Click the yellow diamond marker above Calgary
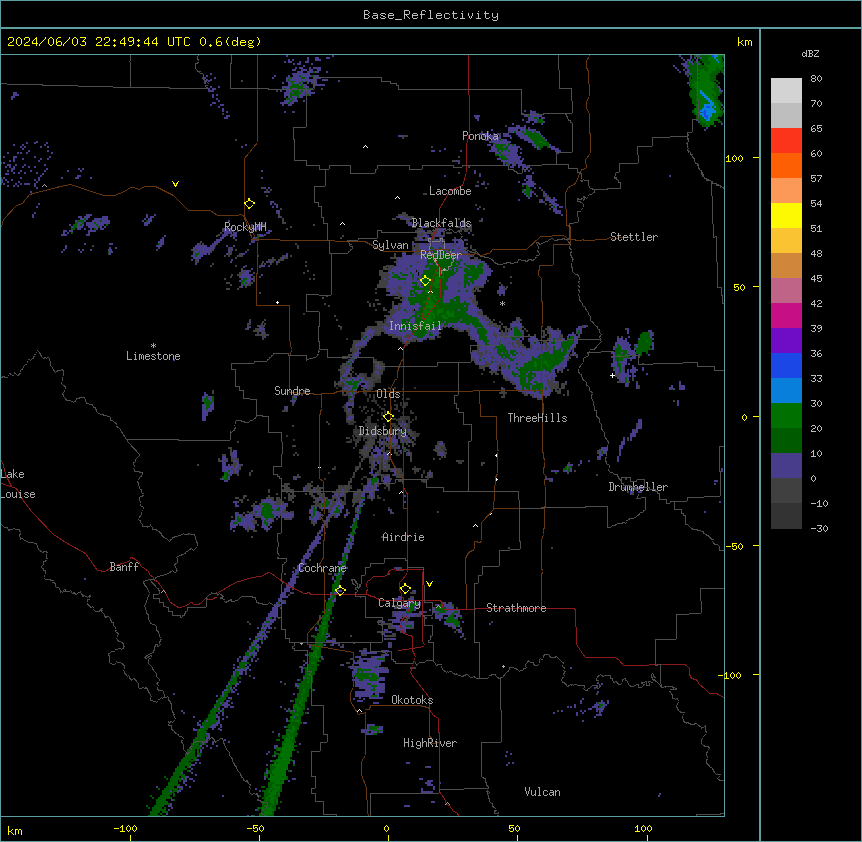862x842 pixels. (405, 589)
